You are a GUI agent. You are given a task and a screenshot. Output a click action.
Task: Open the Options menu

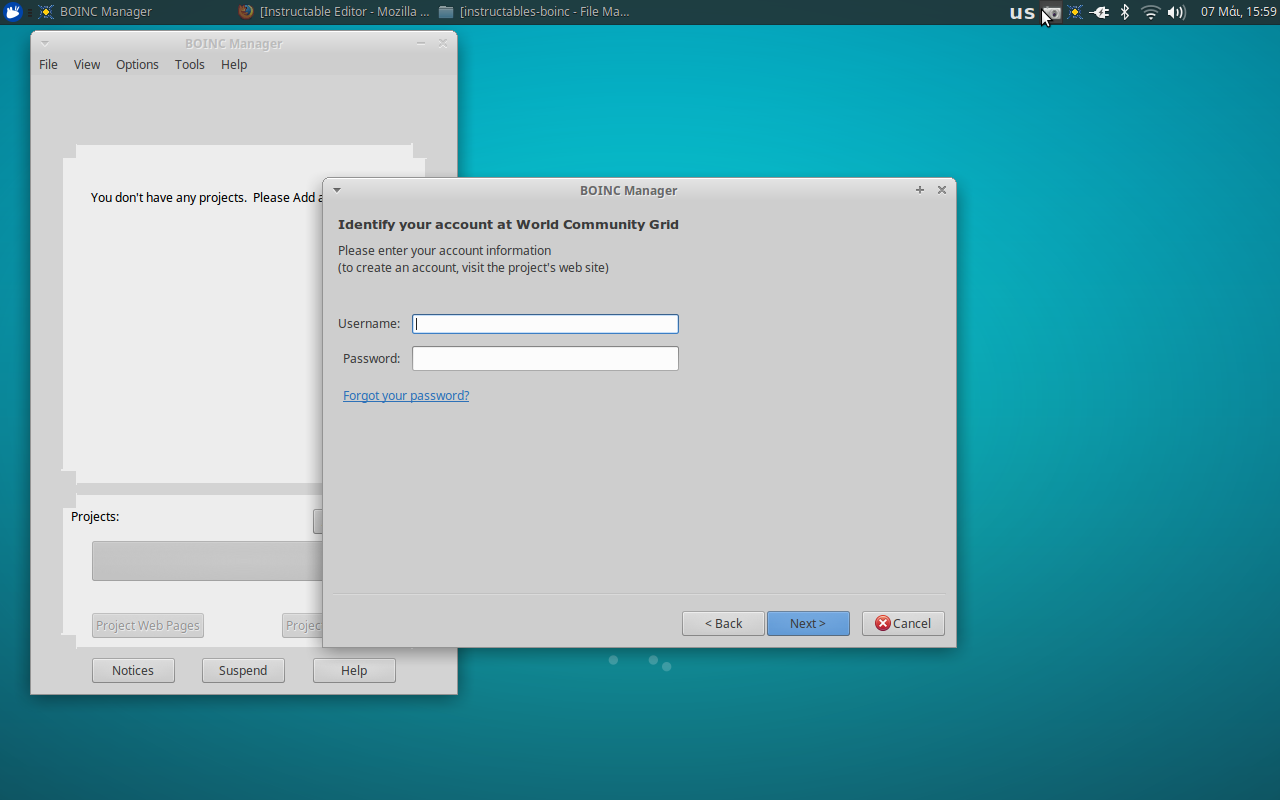pyautogui.click(x=137, y=64)
